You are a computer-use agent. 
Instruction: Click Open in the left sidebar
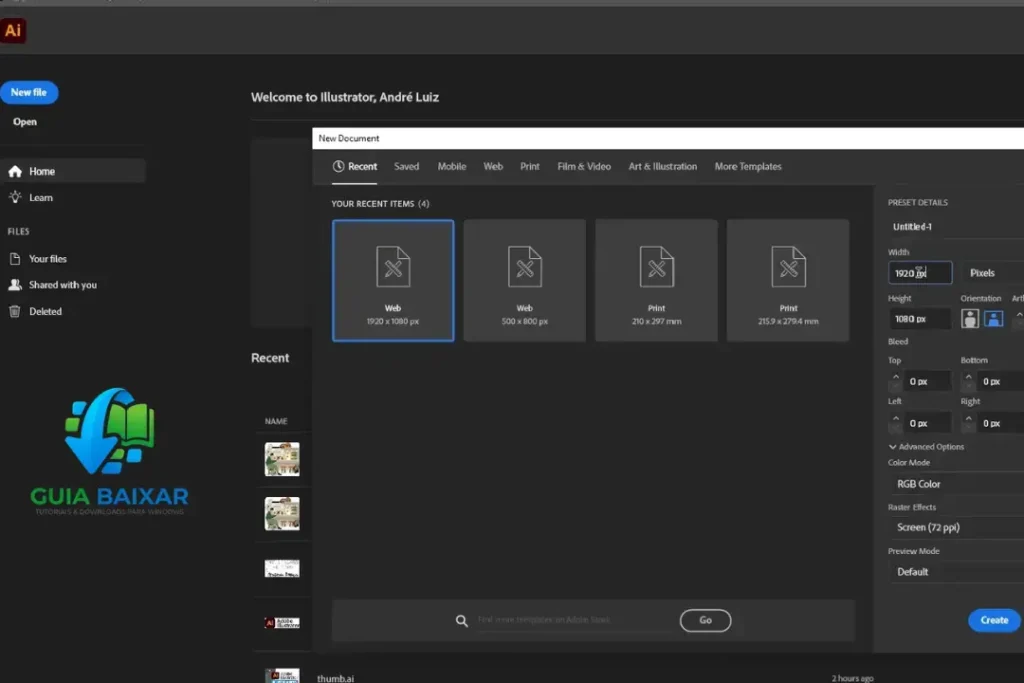(x=25, y=121)
